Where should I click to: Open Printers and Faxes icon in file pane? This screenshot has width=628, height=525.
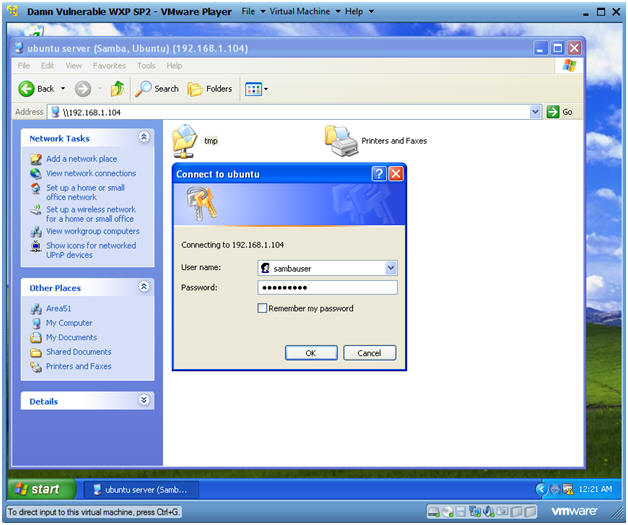pyautogui.click(x=341, y=141)
